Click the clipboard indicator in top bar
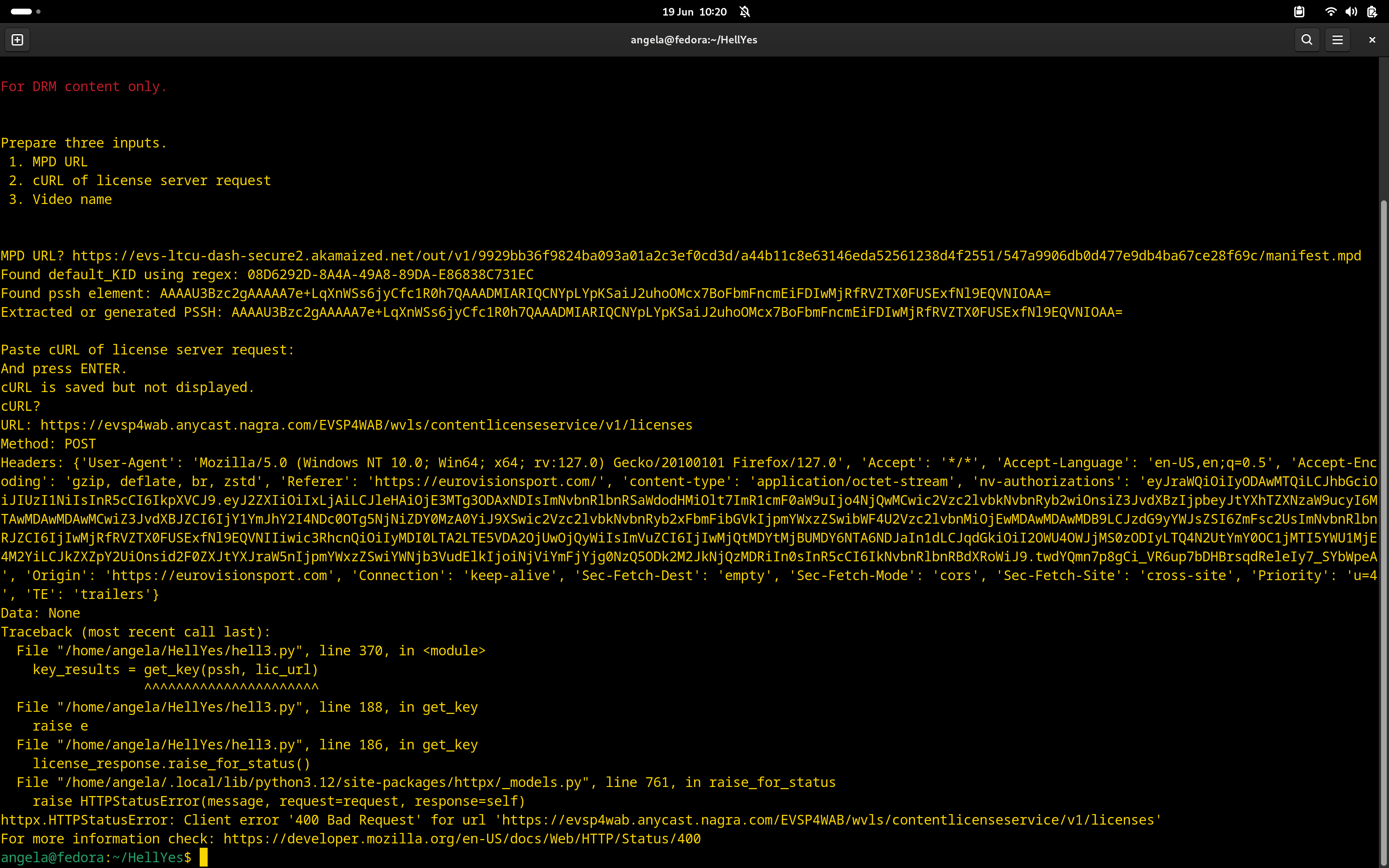 (1299, 12)
